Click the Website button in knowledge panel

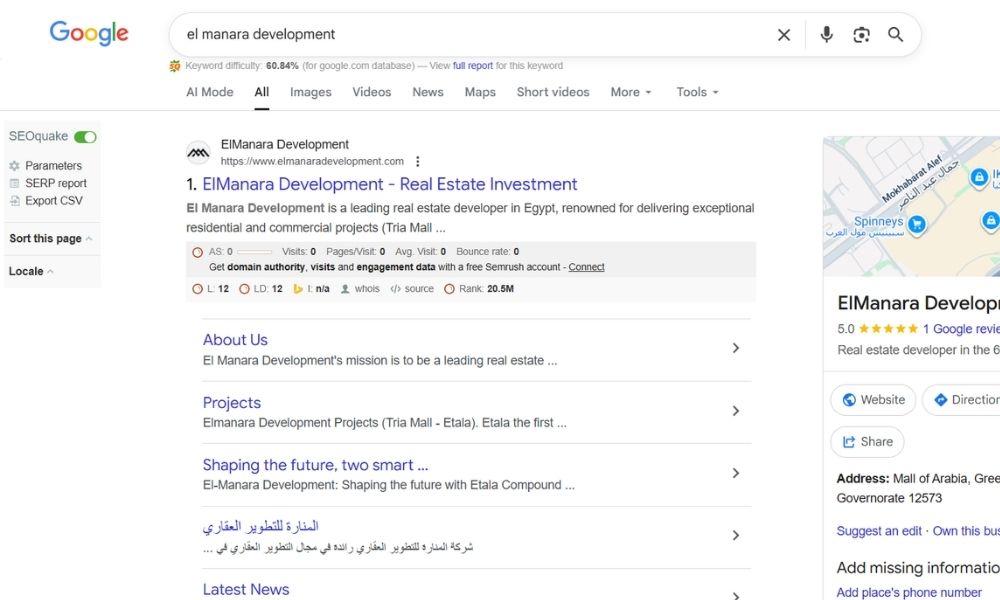click(x=873, y=400)
